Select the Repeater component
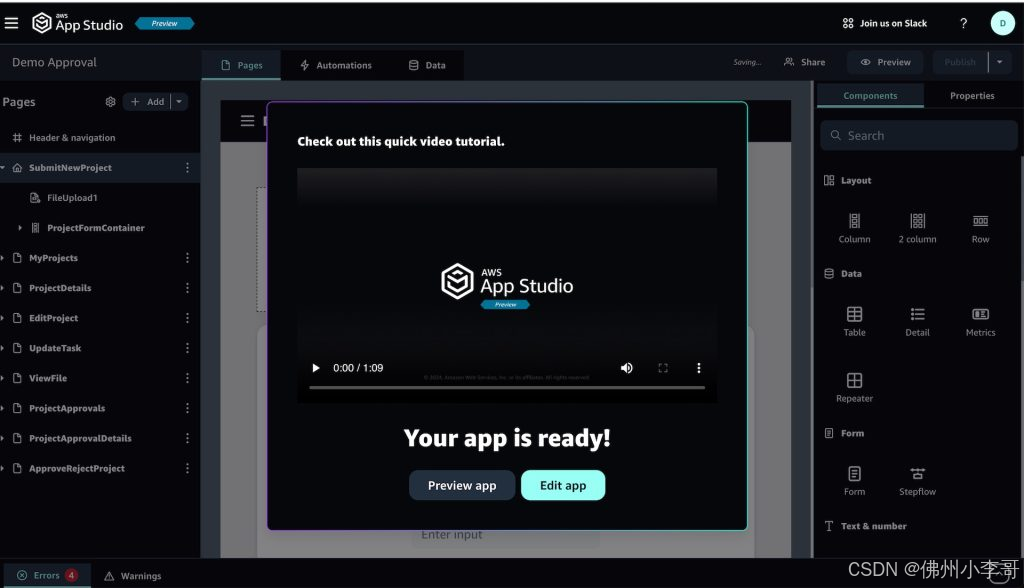 (854, 387)
